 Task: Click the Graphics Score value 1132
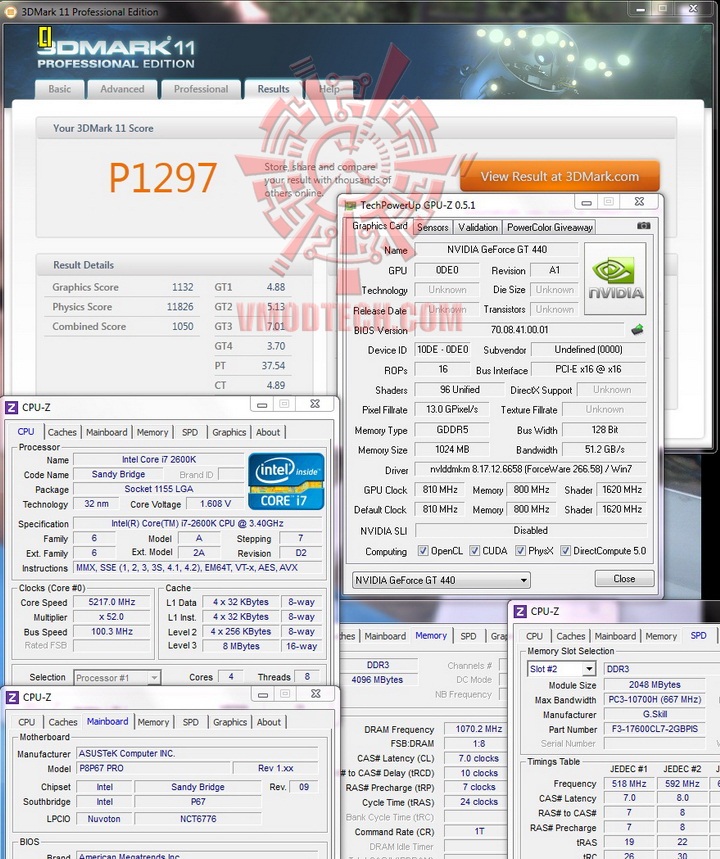click(x=182, y=287)
